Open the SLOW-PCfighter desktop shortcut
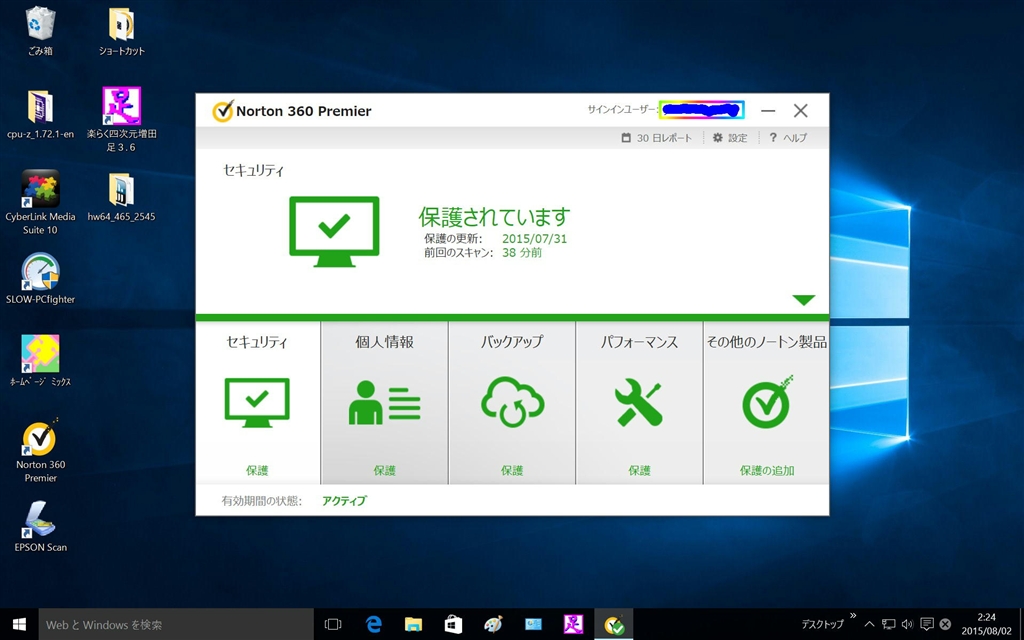This screenshot has width=1024, height=640. point(40,279)
